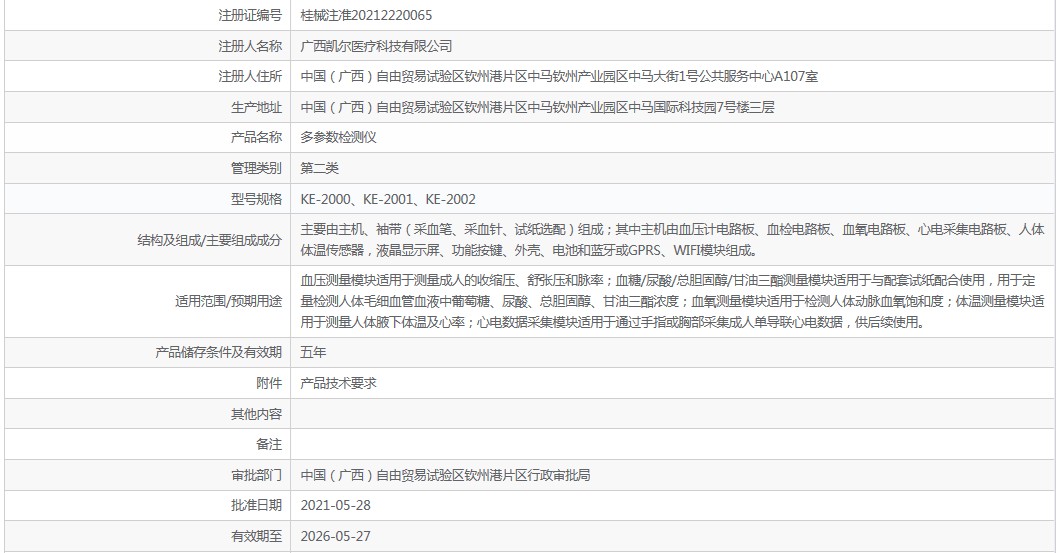The image size is (1060, 553).
Task: Click the 审批部门 label
Action: pos(256,475)
